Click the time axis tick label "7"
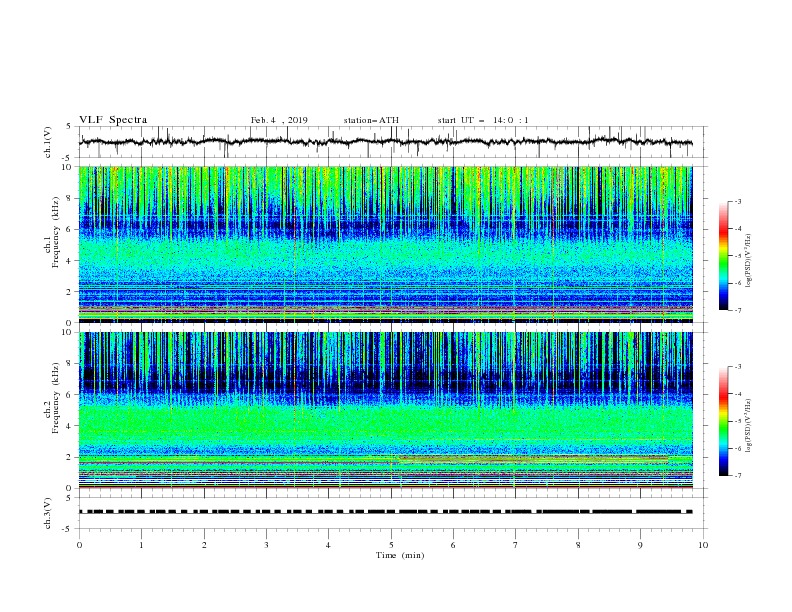792x612 pixels. click(x=515, y=545)
